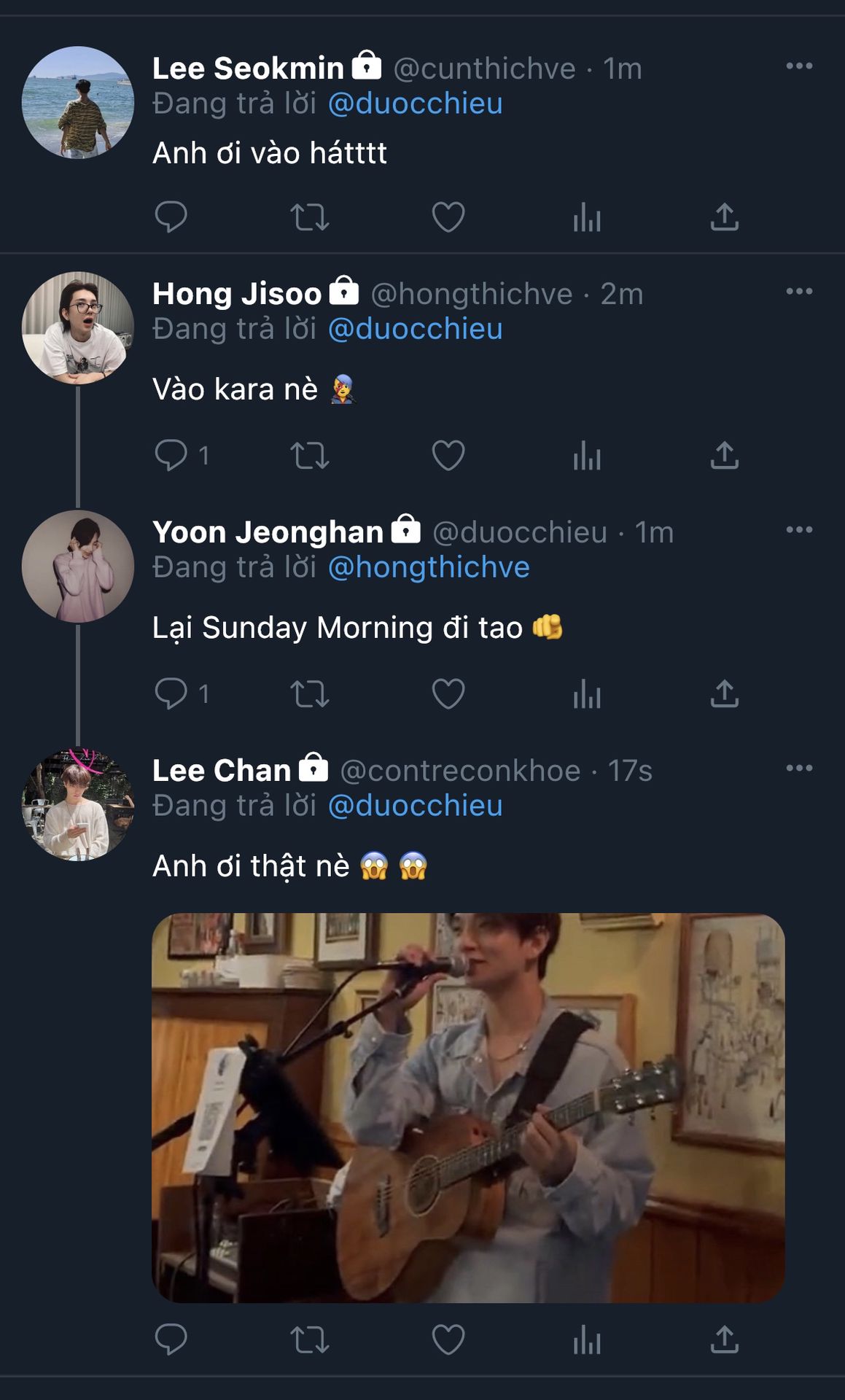Open the @hongthichve mention link
Image resolution: width=845 pixels, height=1400 pixels.
point(429,567)
